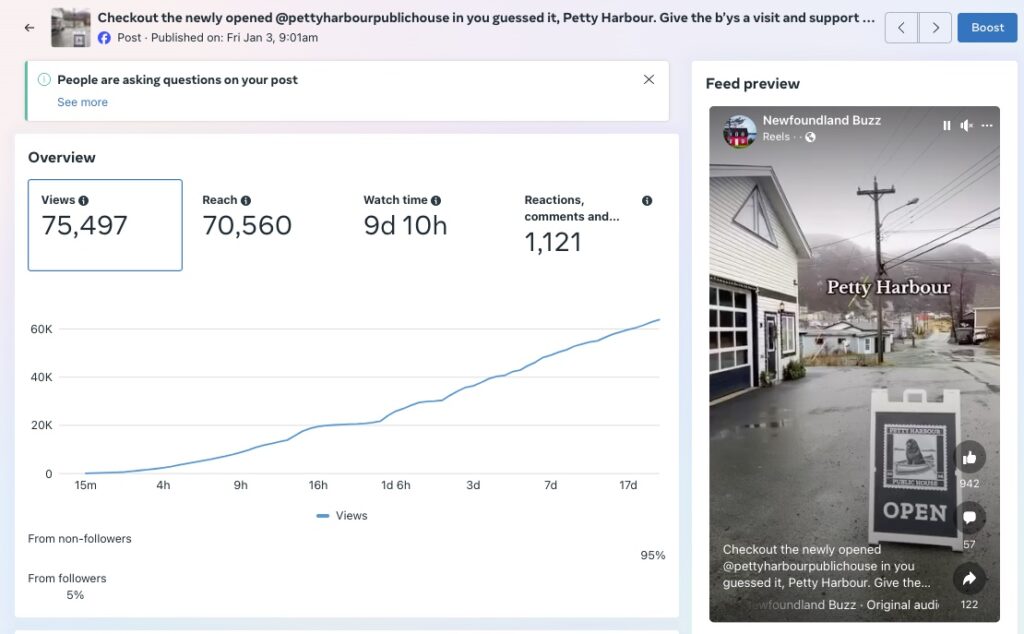The image size is (1024, 634).
Task: Go to the previous post with left chevron
Action: pos(901,27)
